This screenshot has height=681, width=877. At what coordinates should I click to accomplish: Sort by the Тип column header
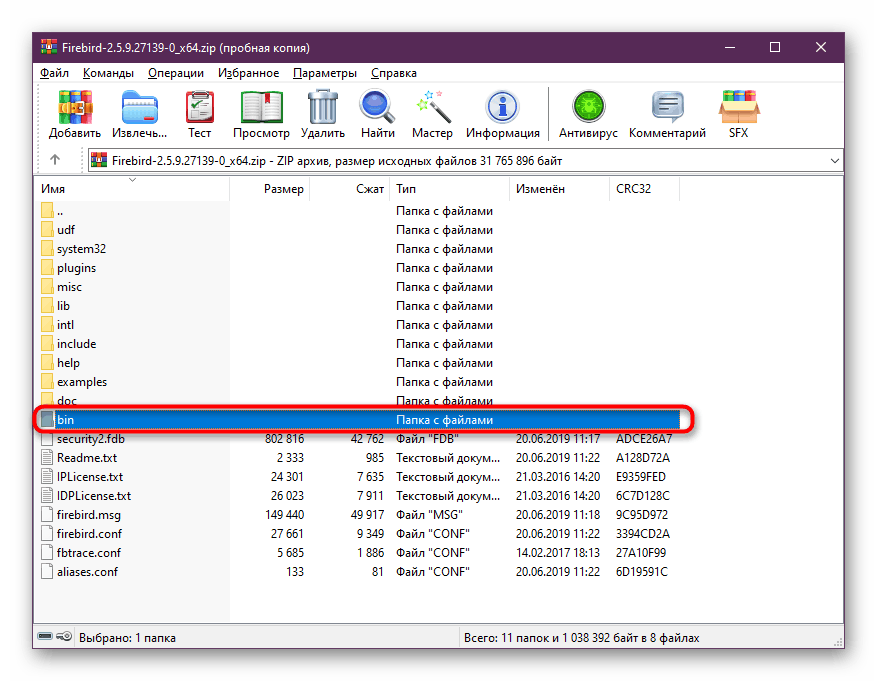(450, 189)
